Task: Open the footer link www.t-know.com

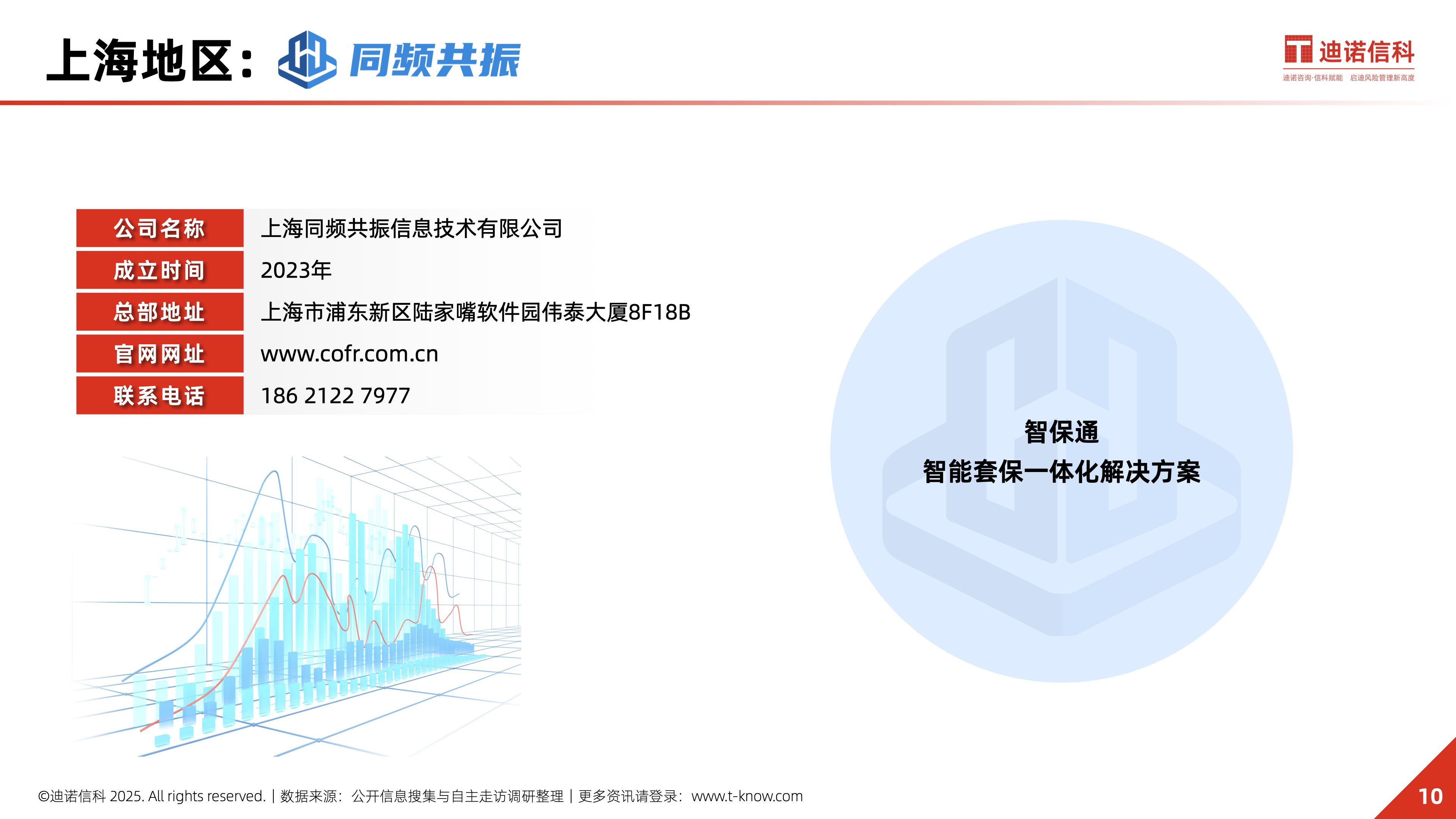Action: click(747, 796)
